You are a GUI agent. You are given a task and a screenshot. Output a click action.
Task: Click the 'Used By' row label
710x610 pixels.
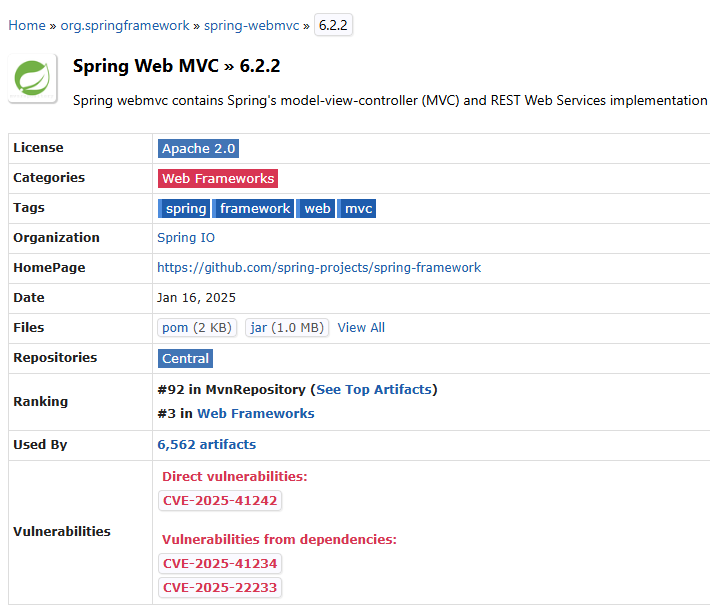(40, 445)
